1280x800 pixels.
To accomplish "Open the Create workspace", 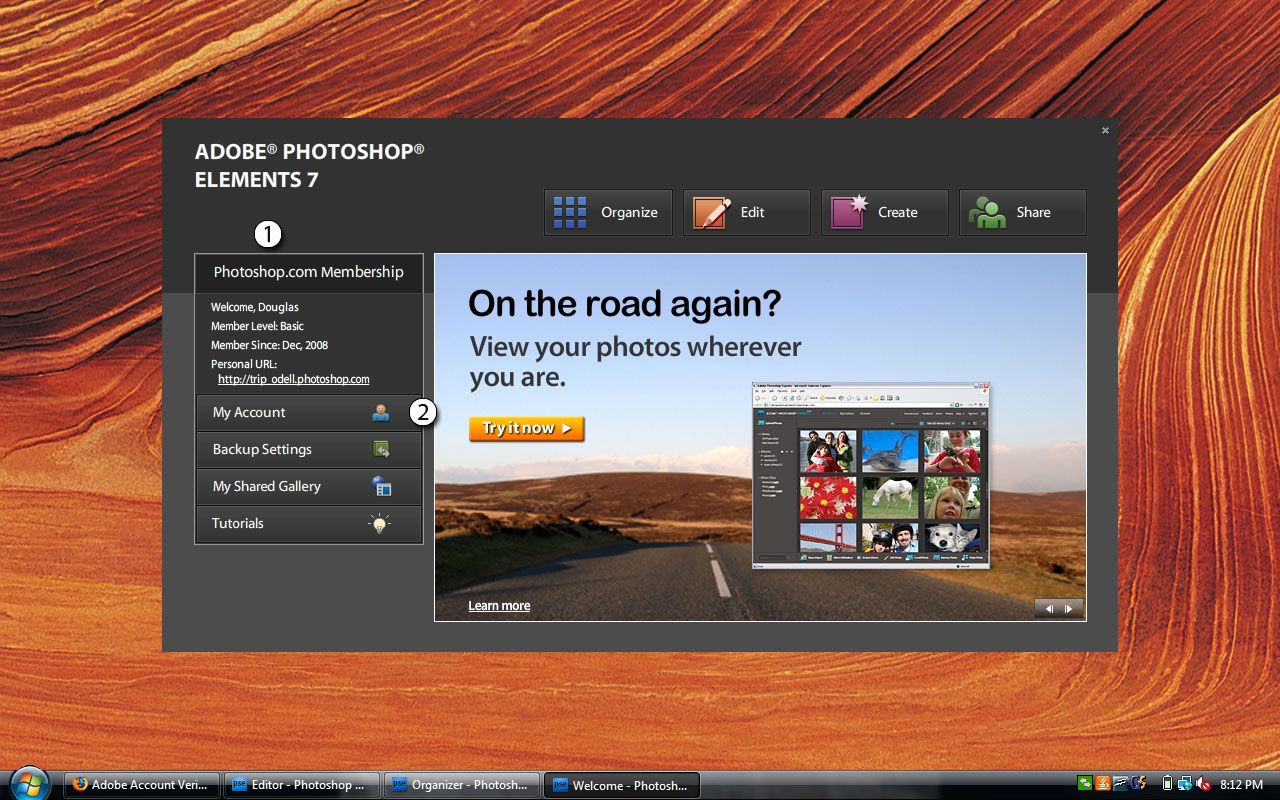I will (884, 212).
